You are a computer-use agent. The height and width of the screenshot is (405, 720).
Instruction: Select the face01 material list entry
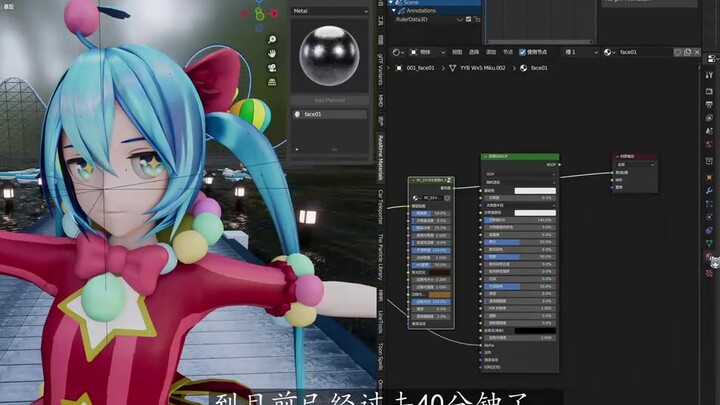tap(330, 114)
